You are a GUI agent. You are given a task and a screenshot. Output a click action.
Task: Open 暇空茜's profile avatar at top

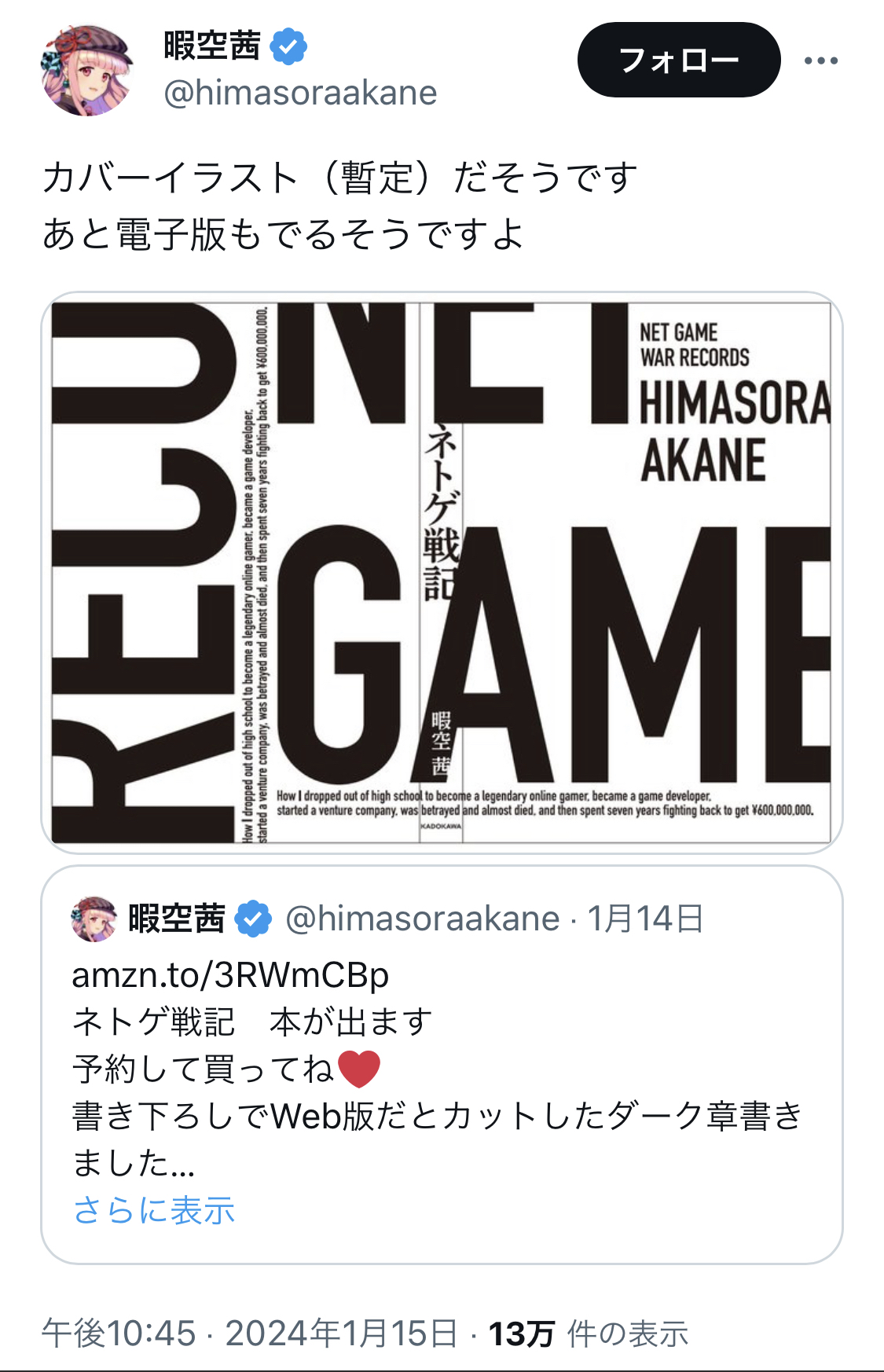[86, 70]
